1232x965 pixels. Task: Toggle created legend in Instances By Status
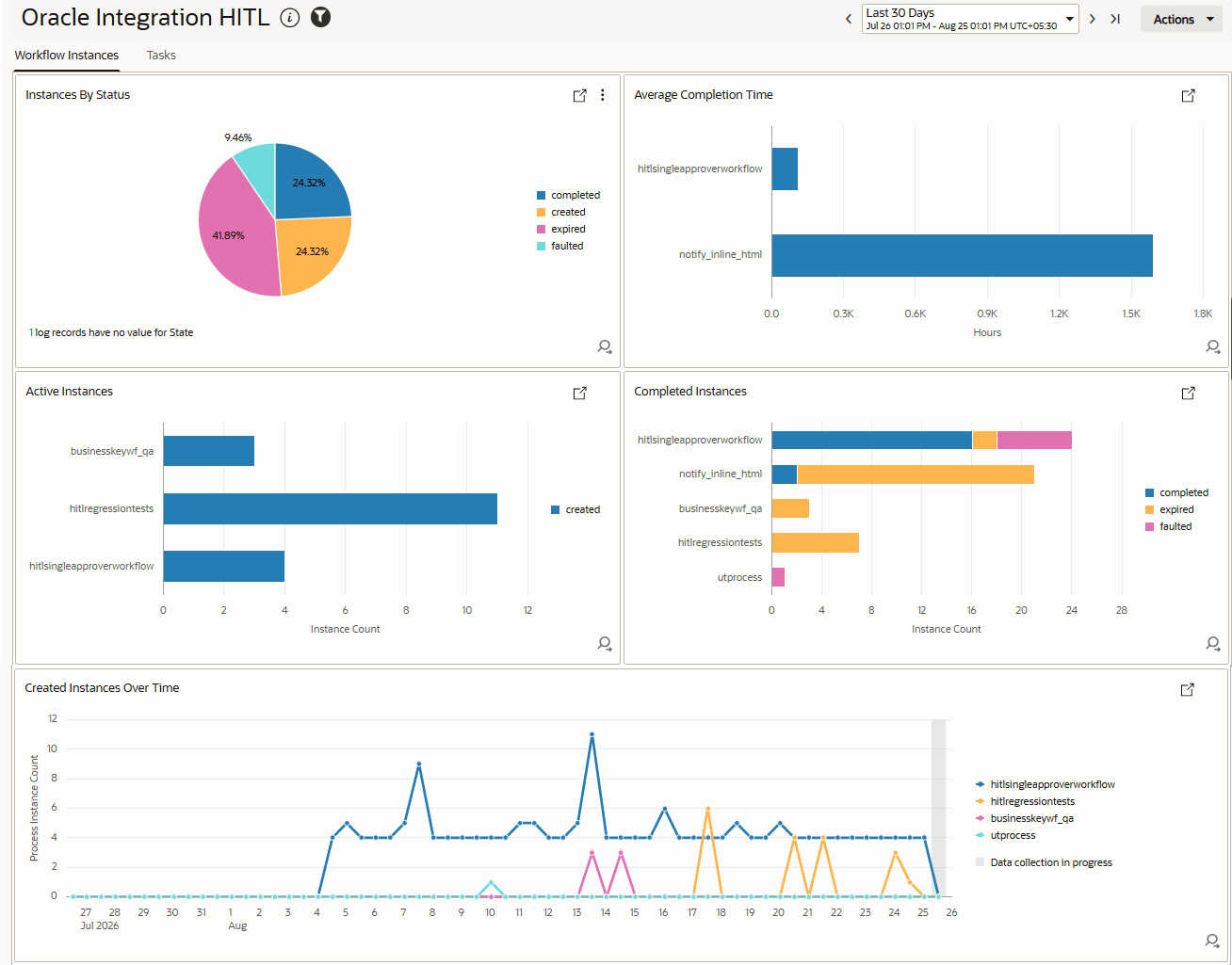561,212
